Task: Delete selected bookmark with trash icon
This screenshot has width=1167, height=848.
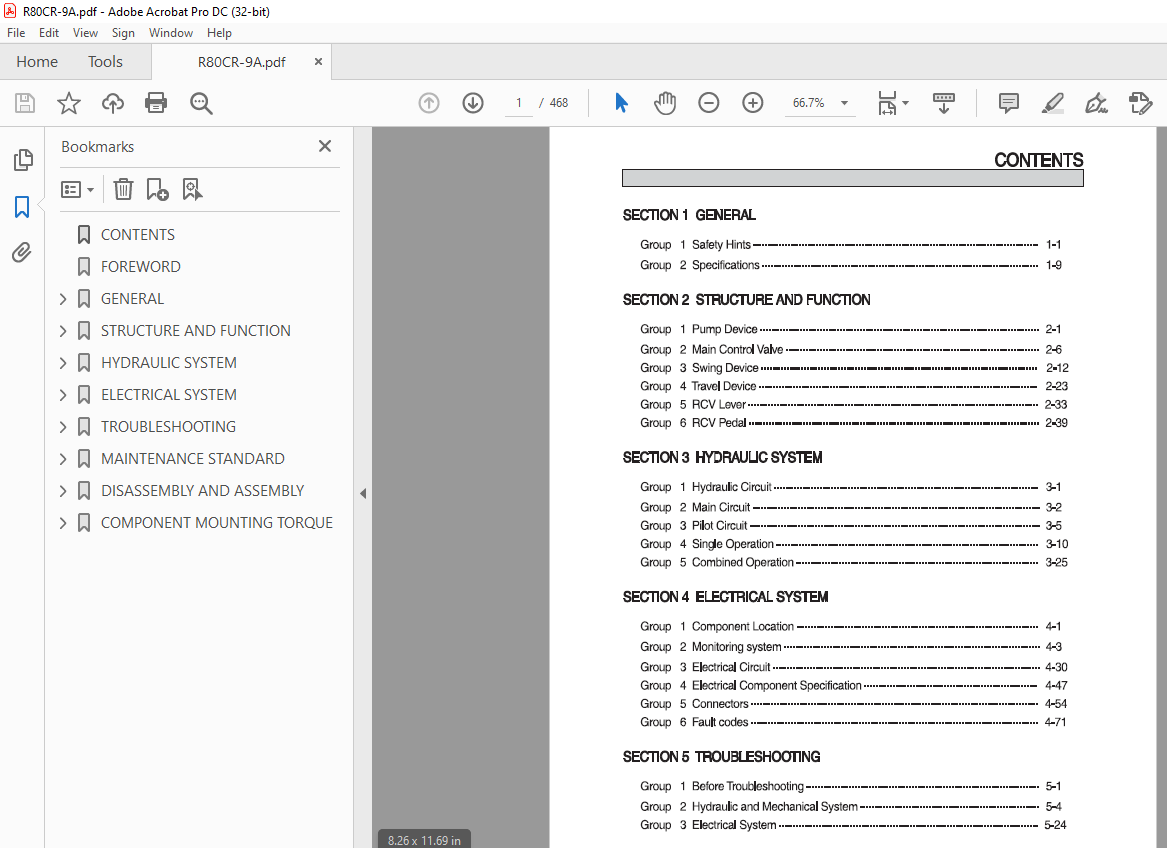Action: [x=123, y=189]
